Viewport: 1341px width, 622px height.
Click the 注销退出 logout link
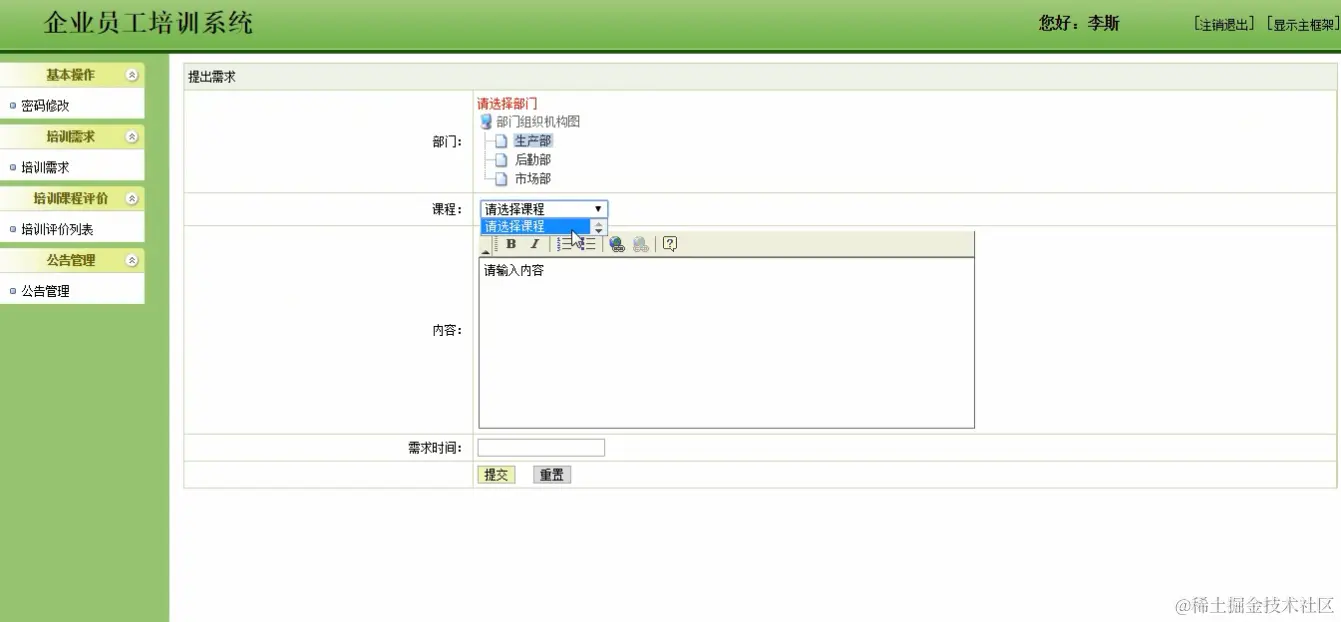pos(1224,25)
